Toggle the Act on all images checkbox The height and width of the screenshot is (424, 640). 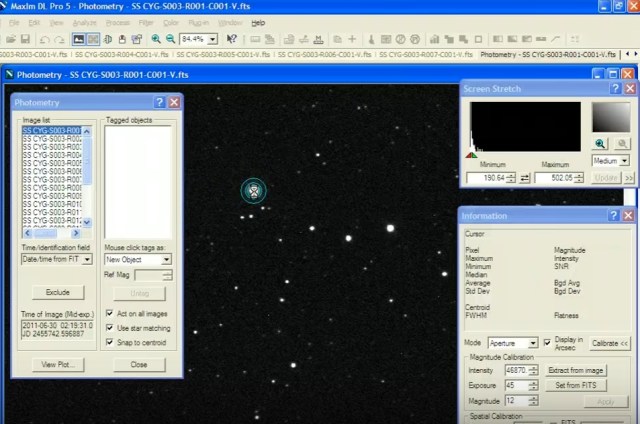tap(110, 313)
